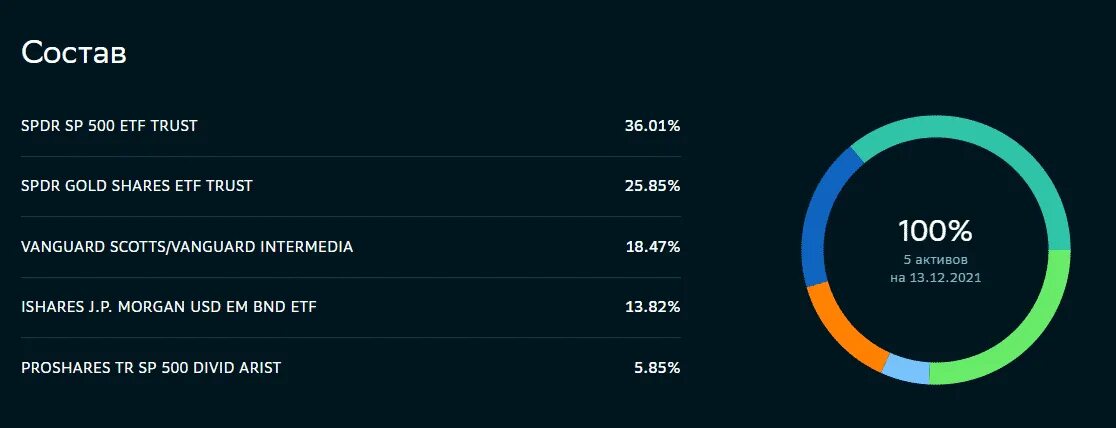The height and width of the screenshot is (428, 1116).
Task: Click the 100% total in chart center
Action: coord(935,231)
